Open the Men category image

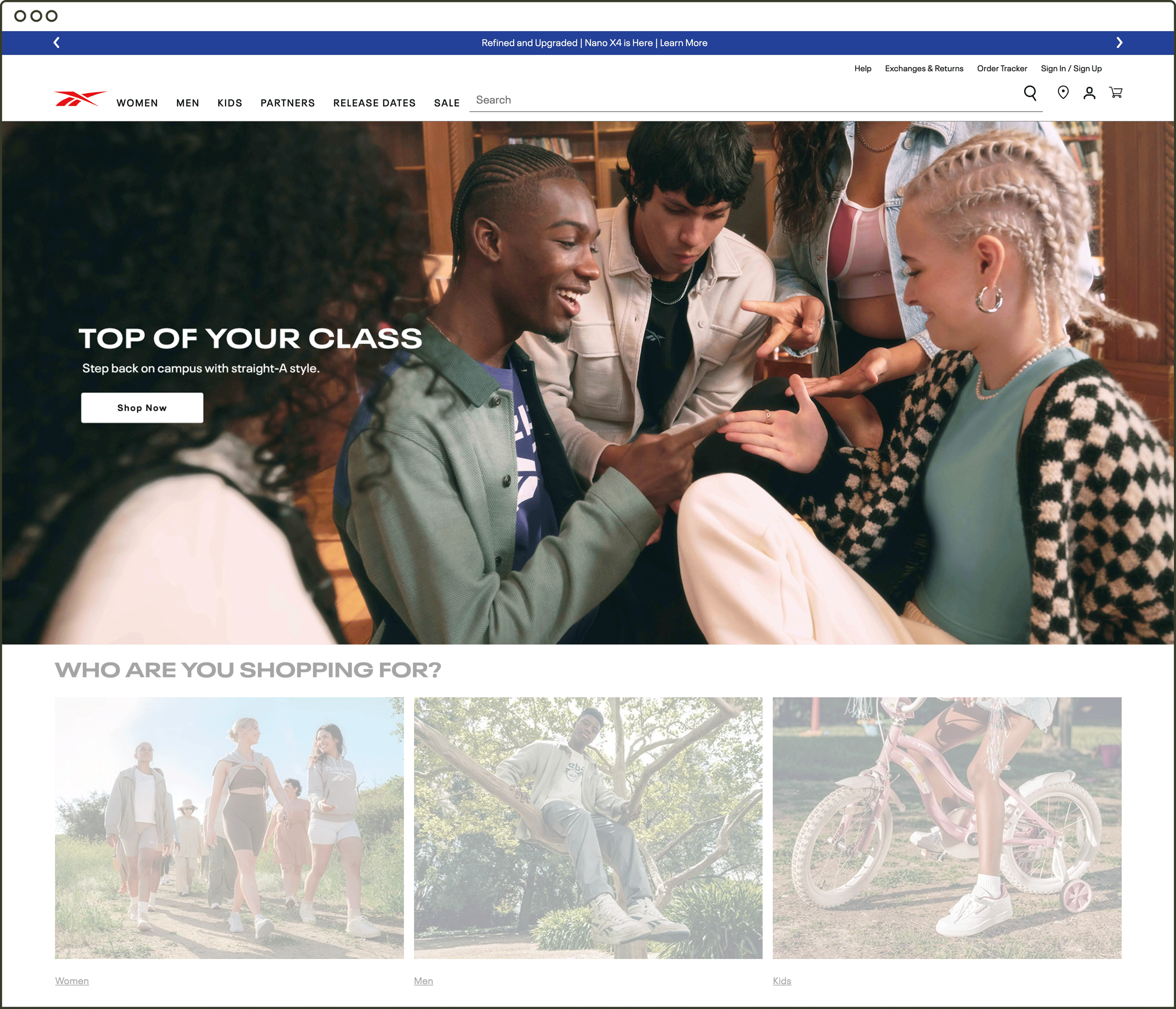pos(588,828)
